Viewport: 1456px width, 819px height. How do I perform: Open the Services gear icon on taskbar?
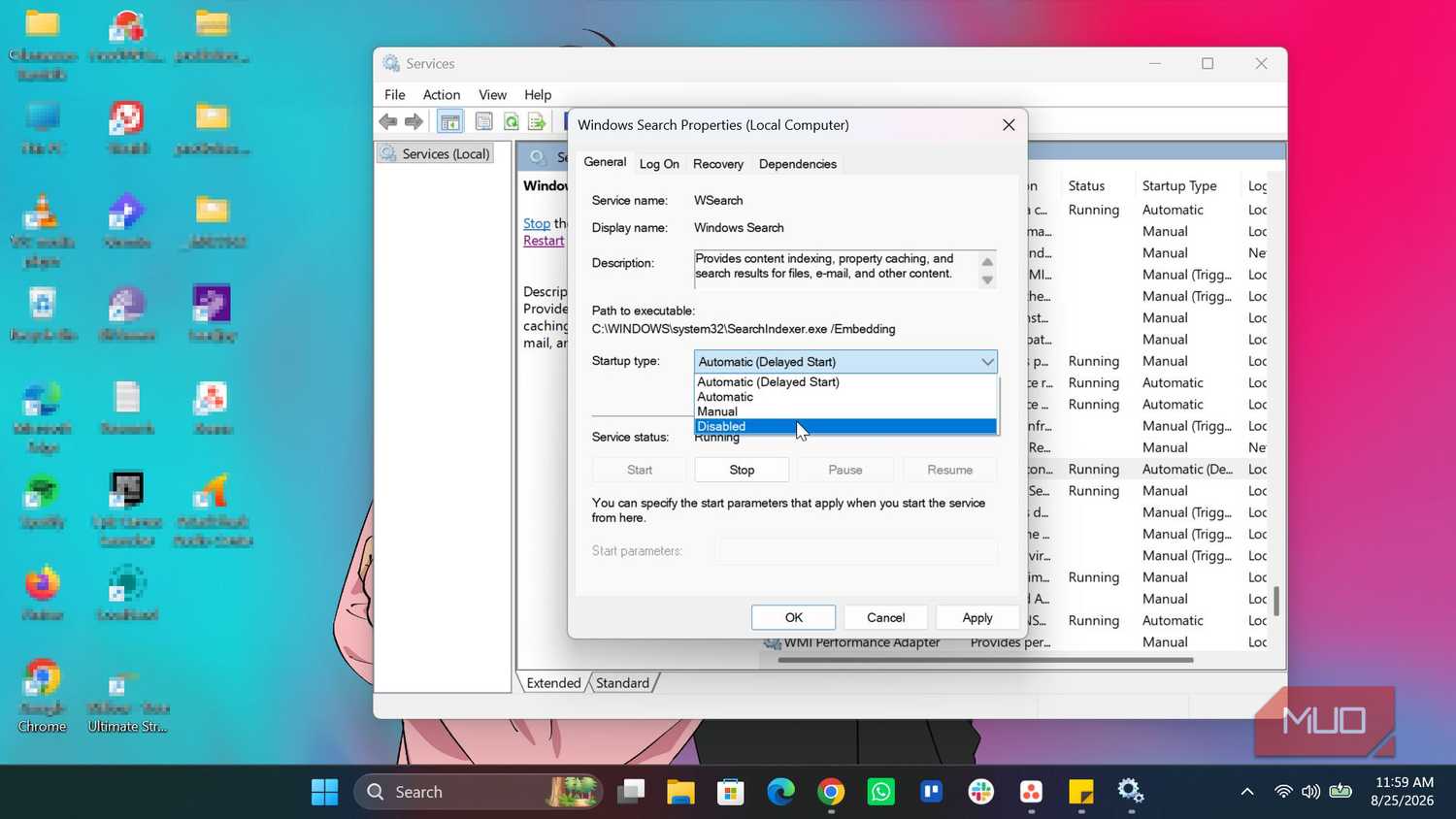[x=1131, y=792]
